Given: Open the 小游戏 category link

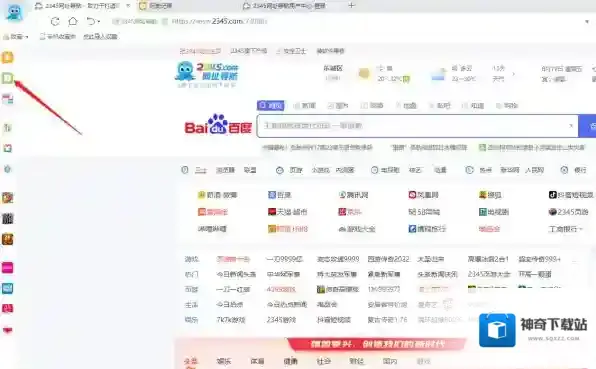Looking at the screenshot, I should tap(320, 170).
